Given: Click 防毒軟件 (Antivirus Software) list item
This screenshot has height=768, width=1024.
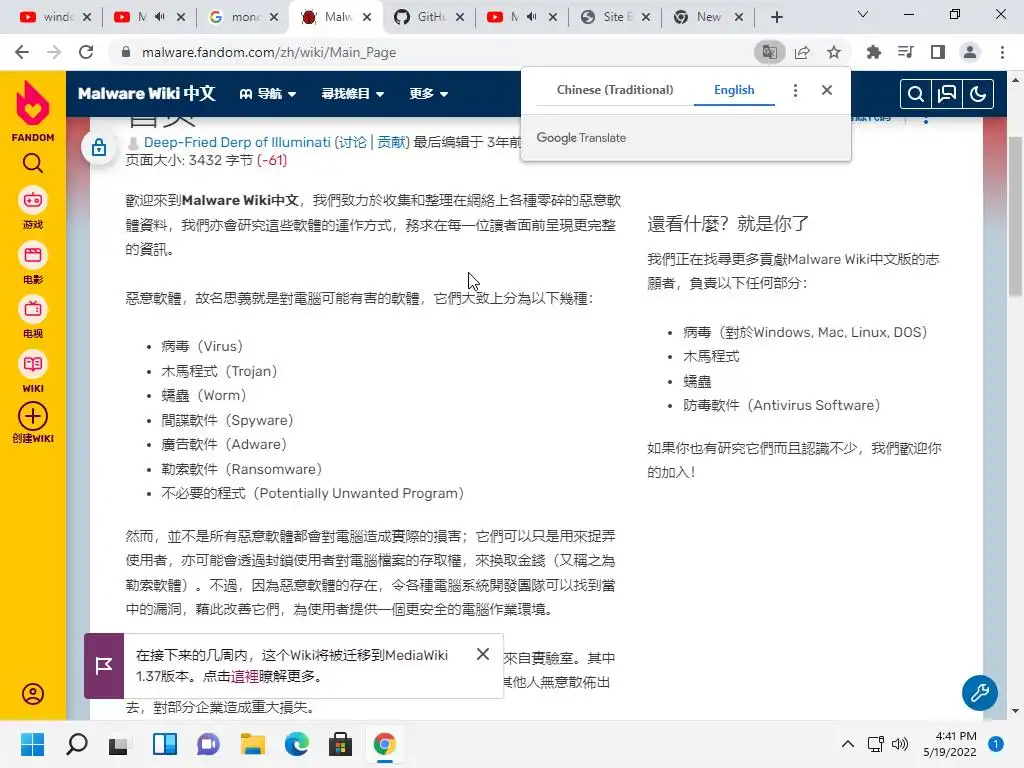Looking at the screenshot, I should [x=782, y=405].
